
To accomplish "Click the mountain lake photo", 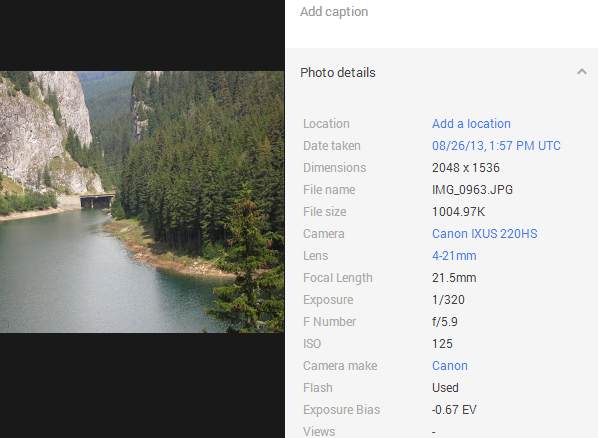I will click(142, 202).
